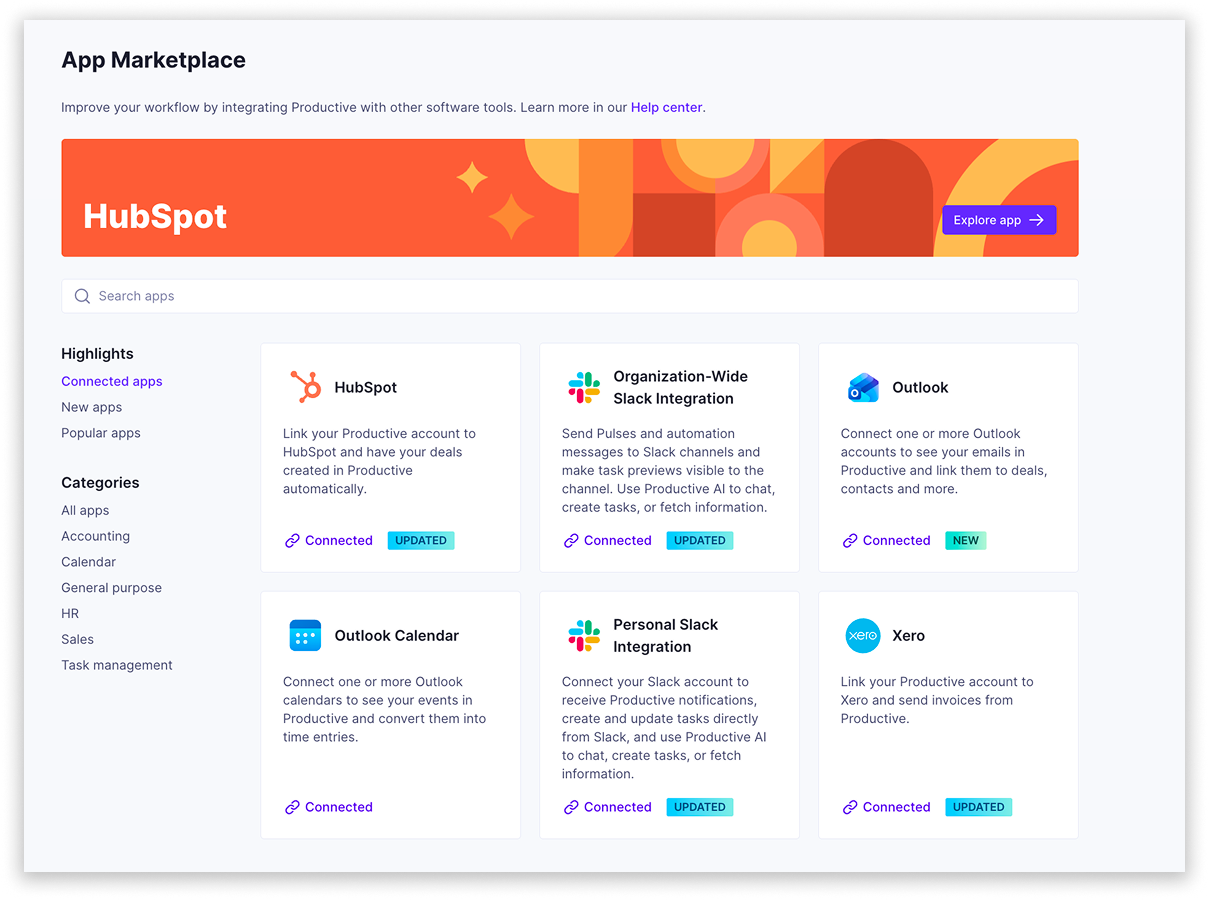Open the Help center link

tap(666, 107)
